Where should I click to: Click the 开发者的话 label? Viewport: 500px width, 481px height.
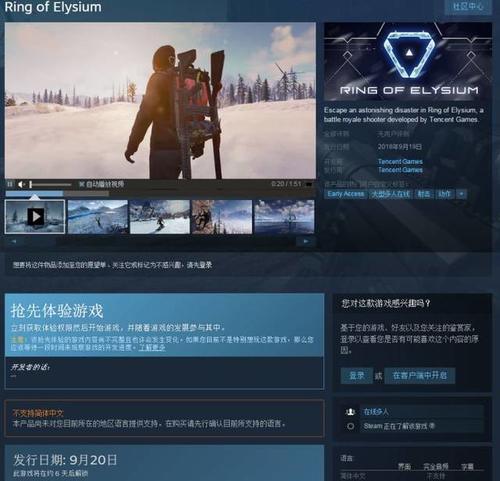pyautogui.click(x=30, y=367)
